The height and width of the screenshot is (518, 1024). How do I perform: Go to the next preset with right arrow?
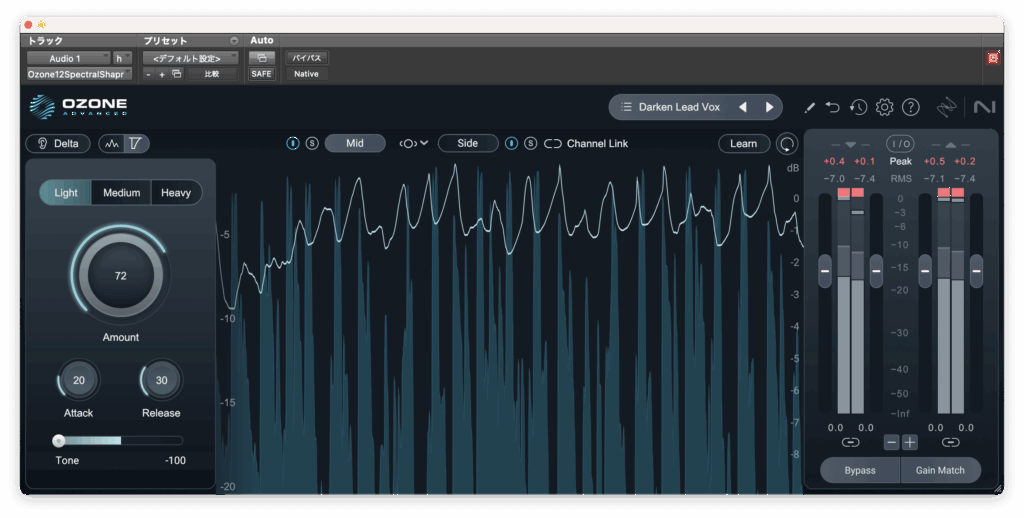point(769,107)
